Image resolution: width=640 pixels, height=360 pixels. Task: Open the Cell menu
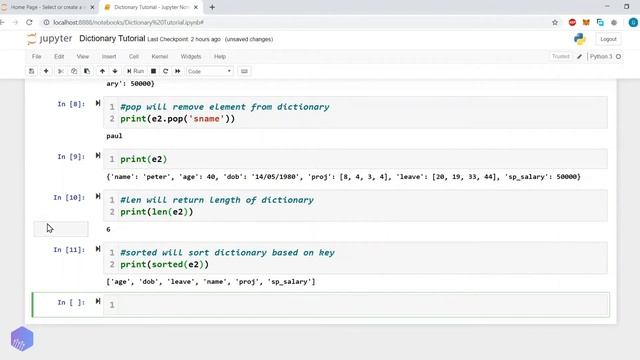click(x=133, y=56)
